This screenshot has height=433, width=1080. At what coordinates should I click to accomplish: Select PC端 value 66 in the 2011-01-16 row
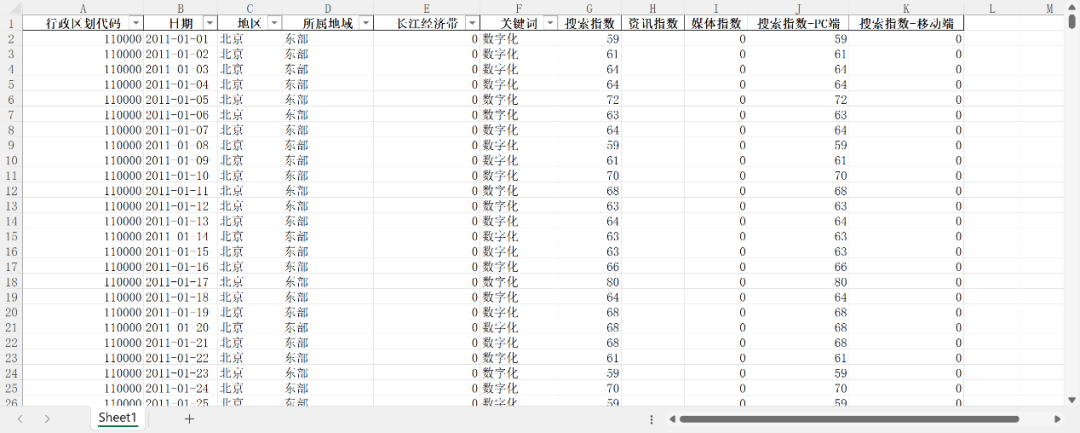point(798,266)
